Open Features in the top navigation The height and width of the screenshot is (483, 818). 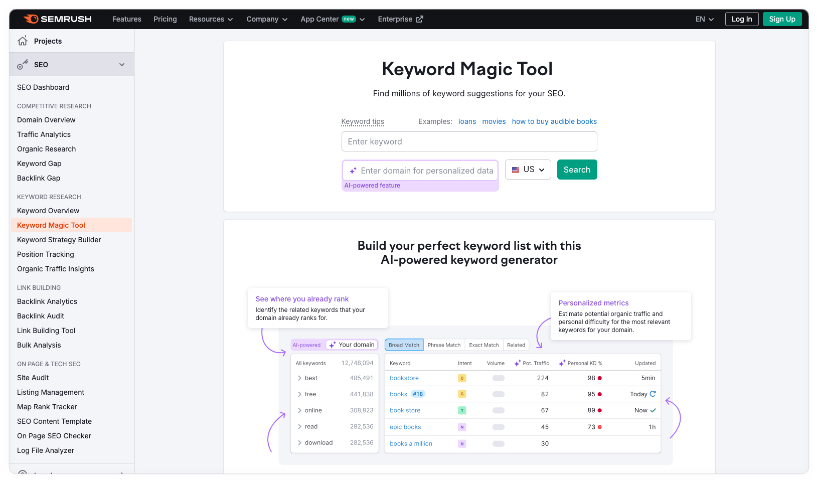tap(127, 19)
